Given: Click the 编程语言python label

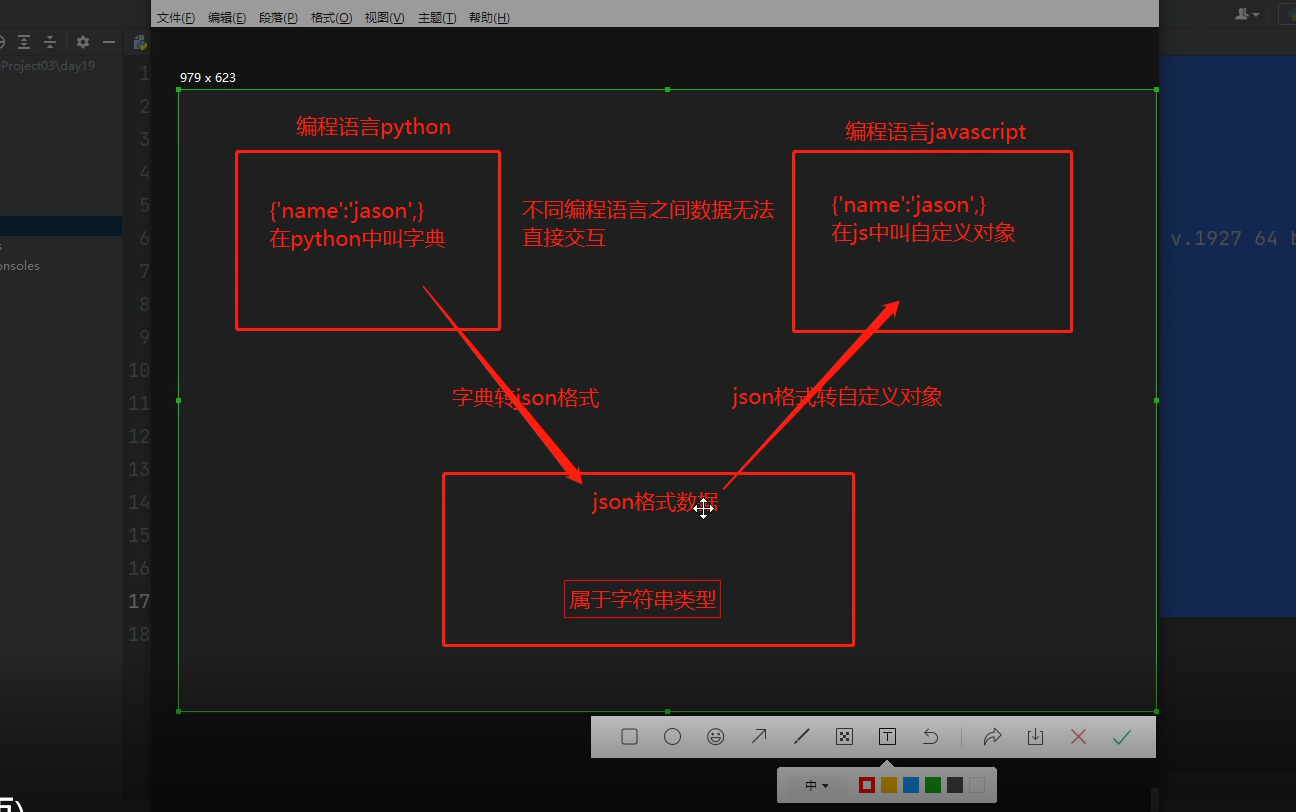Looking at the screenshot, I should click(x=374, y=127).
